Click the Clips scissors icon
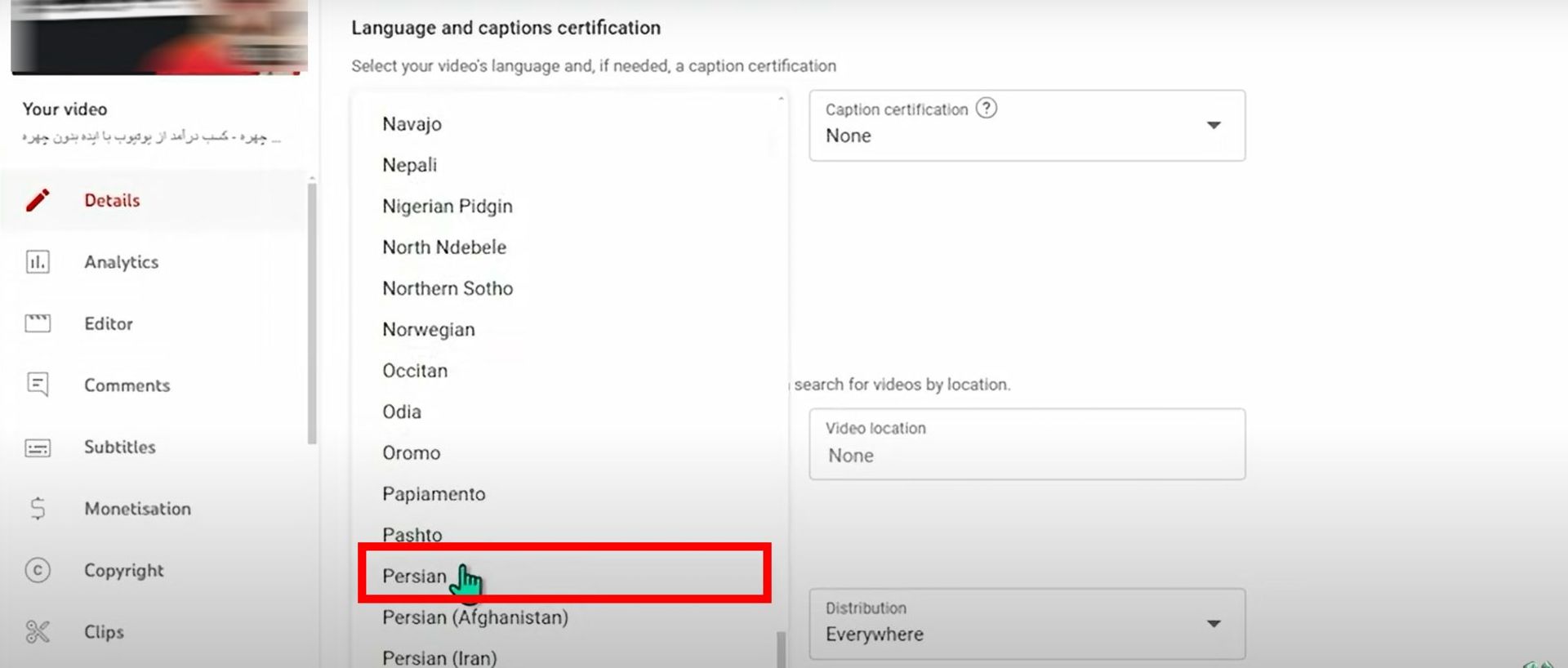 point(38,632)
